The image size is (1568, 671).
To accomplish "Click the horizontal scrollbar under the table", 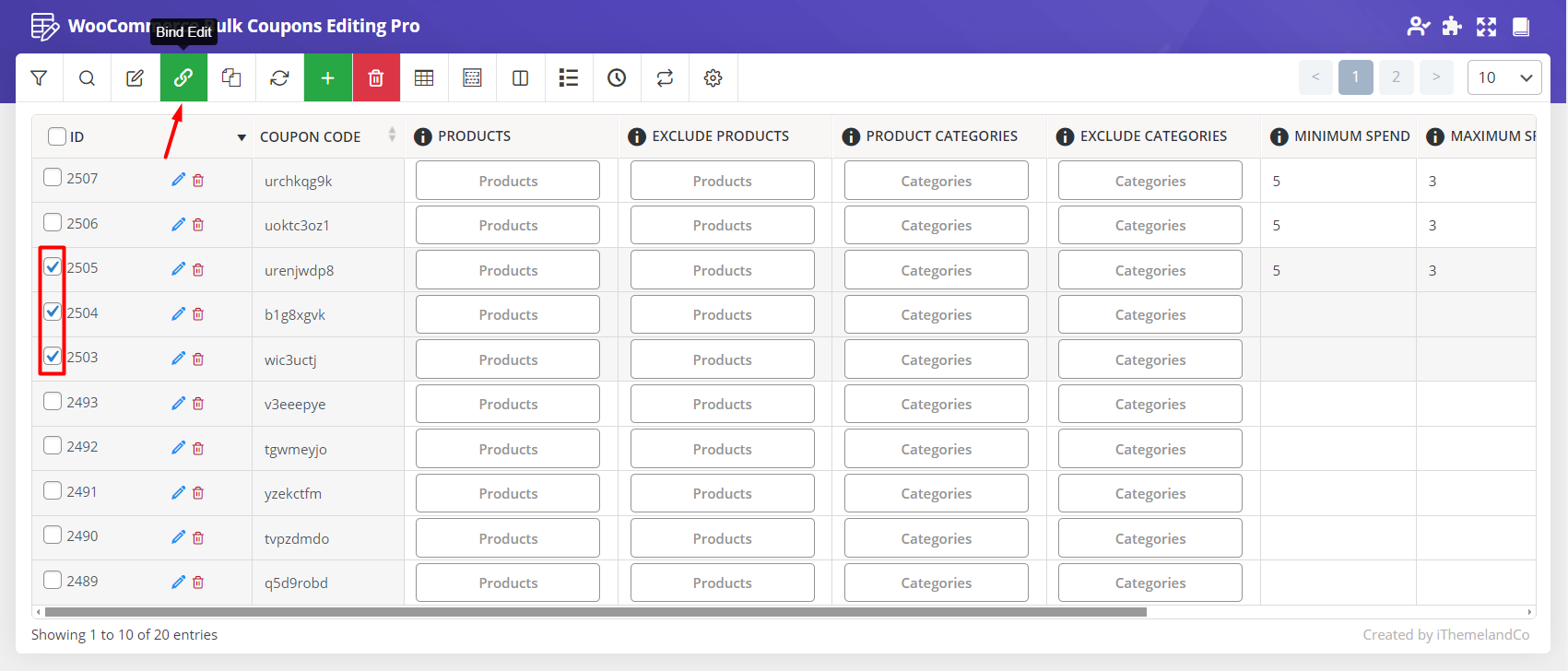I will click(595, 612).
